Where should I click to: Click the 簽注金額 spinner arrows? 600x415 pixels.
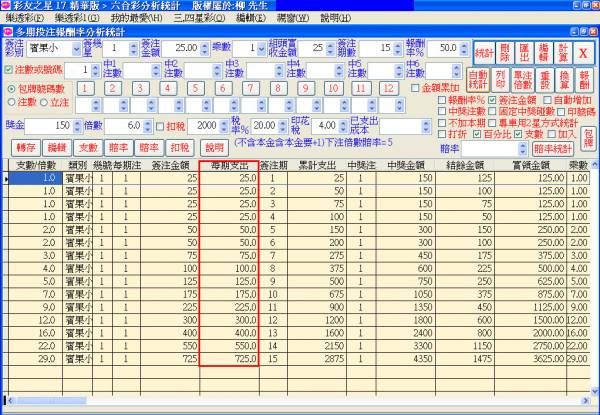point(202,48)
